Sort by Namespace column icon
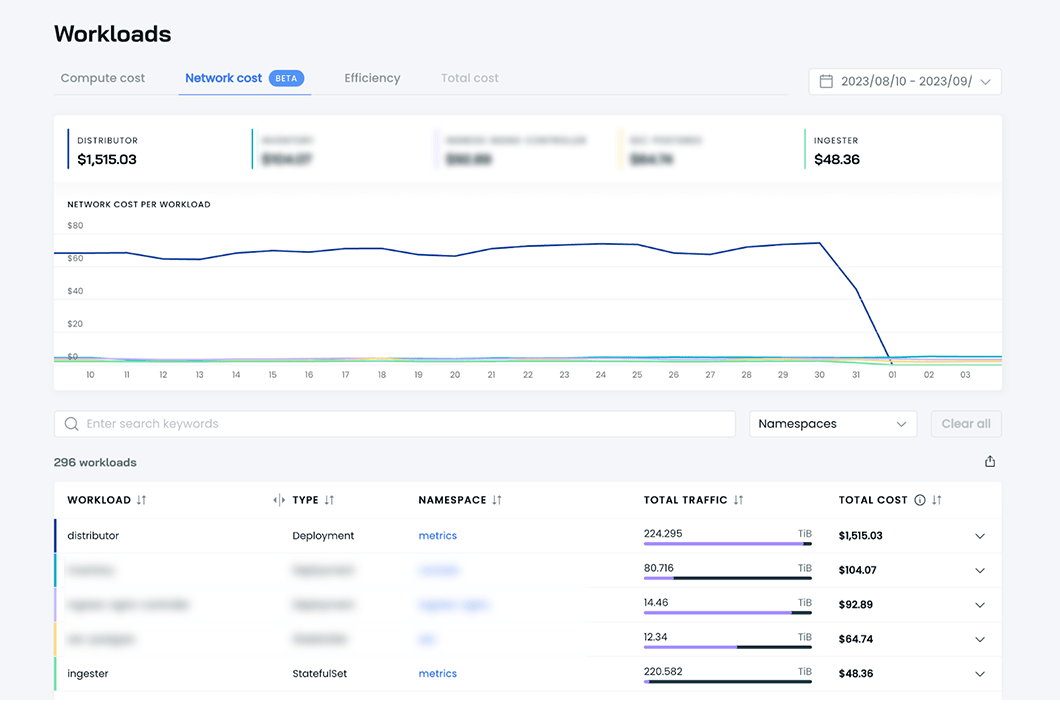This screenshot has width=1060, height=714. pyautogui.click(x=497, y=500)
